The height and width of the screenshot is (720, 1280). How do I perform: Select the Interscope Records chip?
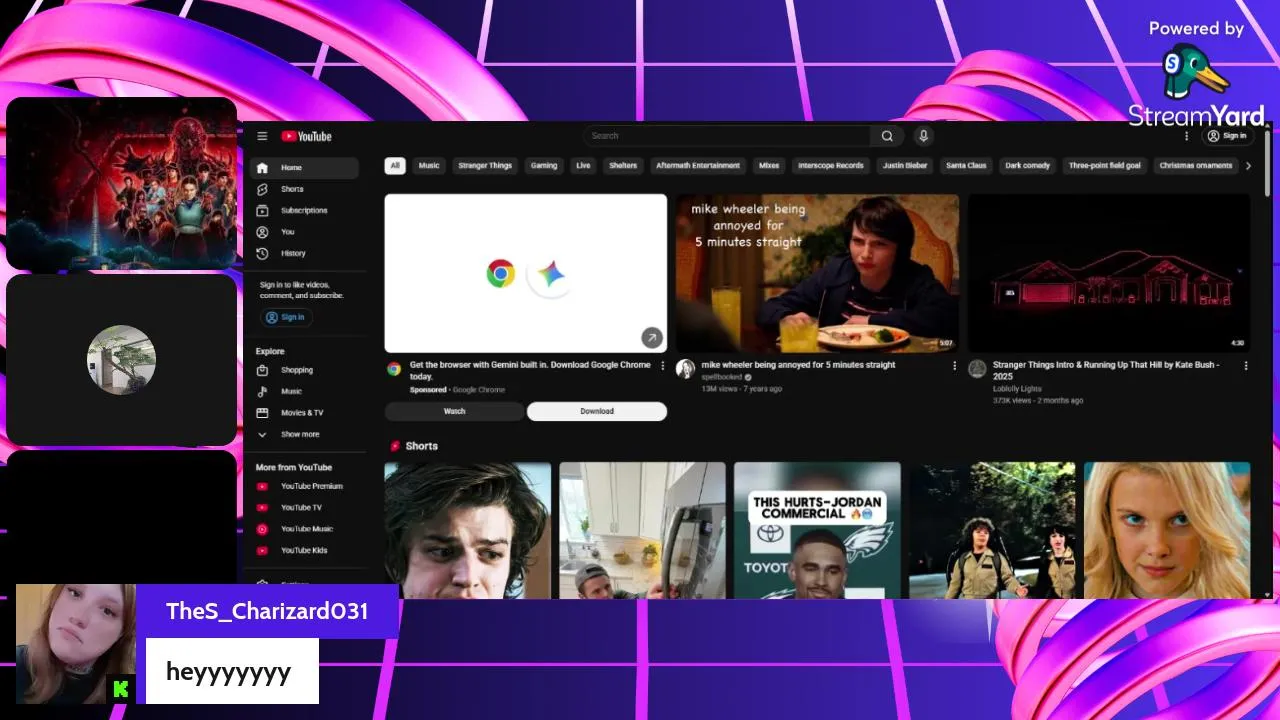pos(830,166)
